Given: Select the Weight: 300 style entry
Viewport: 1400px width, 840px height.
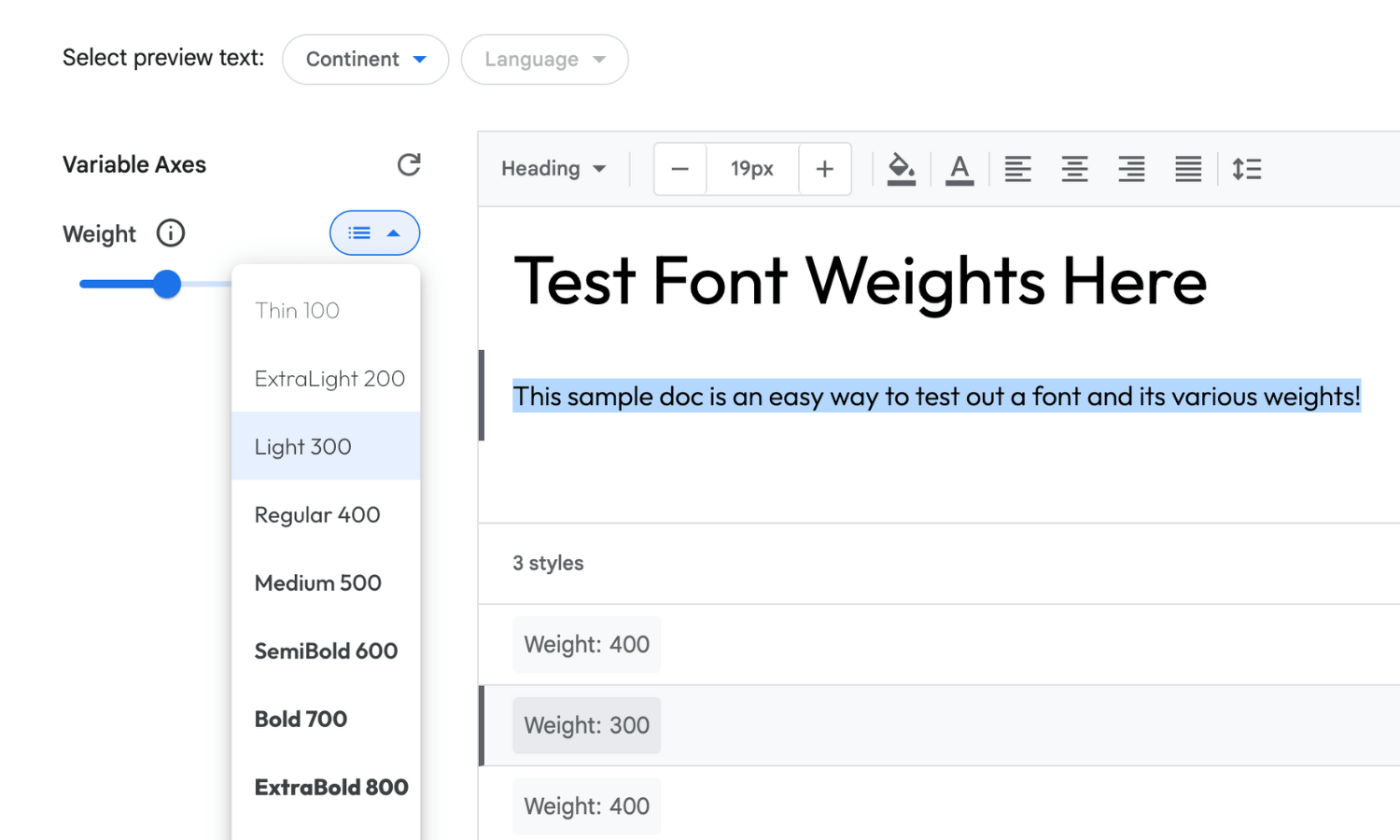Looking at the screenshot, I should tap(585, 725).
